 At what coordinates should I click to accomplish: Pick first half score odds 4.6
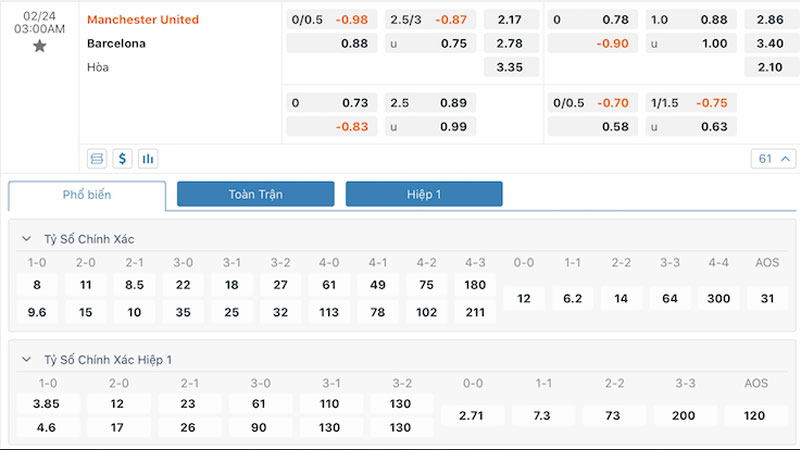click(x=47, y=428)
